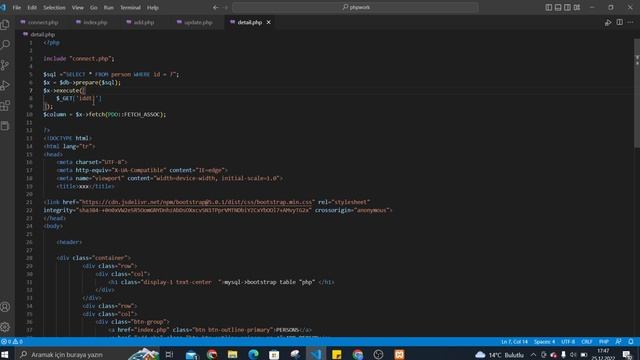Open the Extensions view
Viewport: 640px width, 360px height.
click(x=5, y=106)
